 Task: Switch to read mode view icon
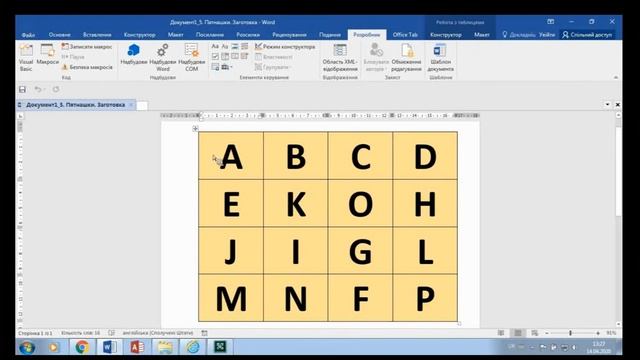(x=501, y=333)
